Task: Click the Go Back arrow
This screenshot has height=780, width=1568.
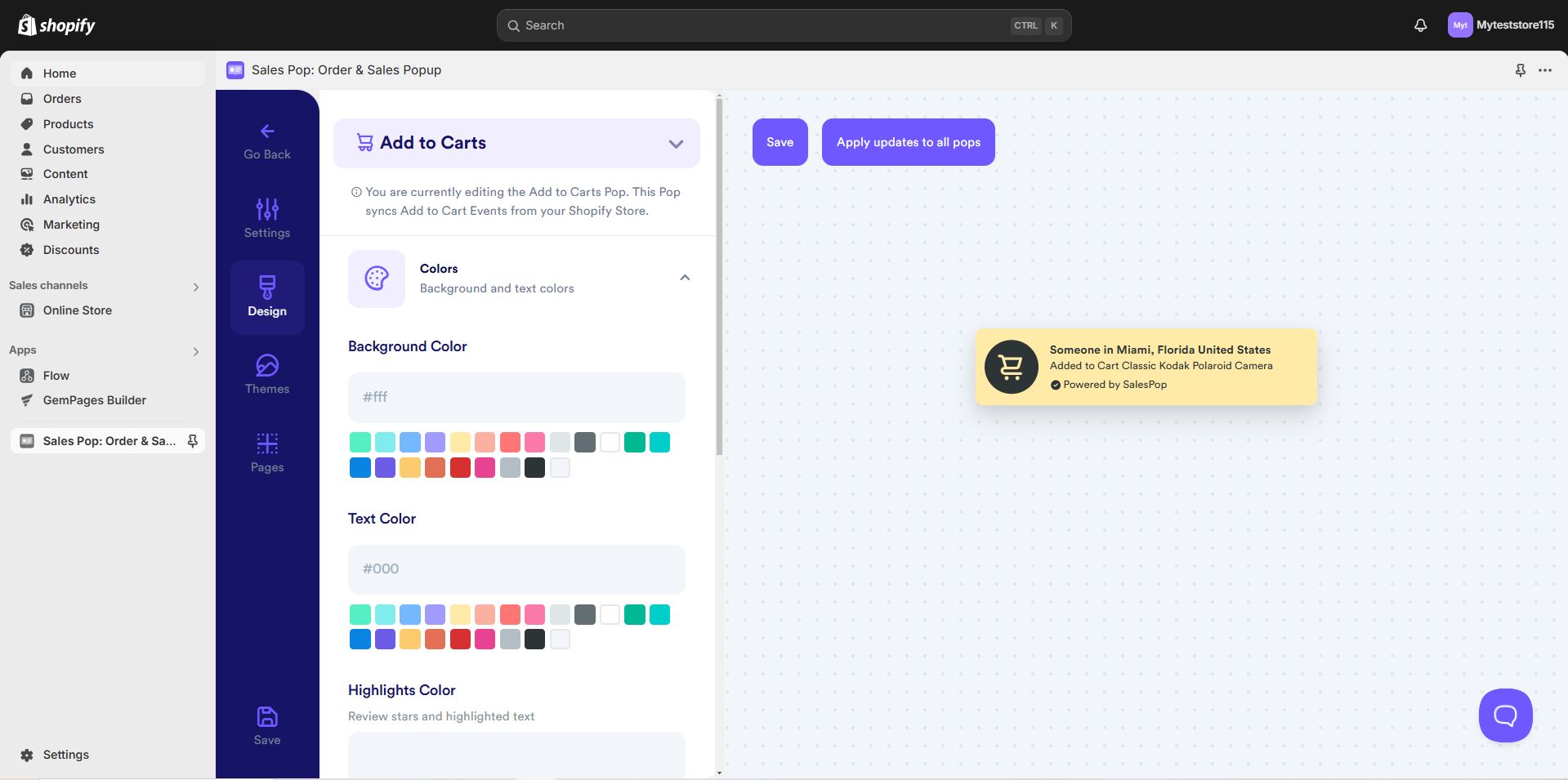Action: click(267, 131)
